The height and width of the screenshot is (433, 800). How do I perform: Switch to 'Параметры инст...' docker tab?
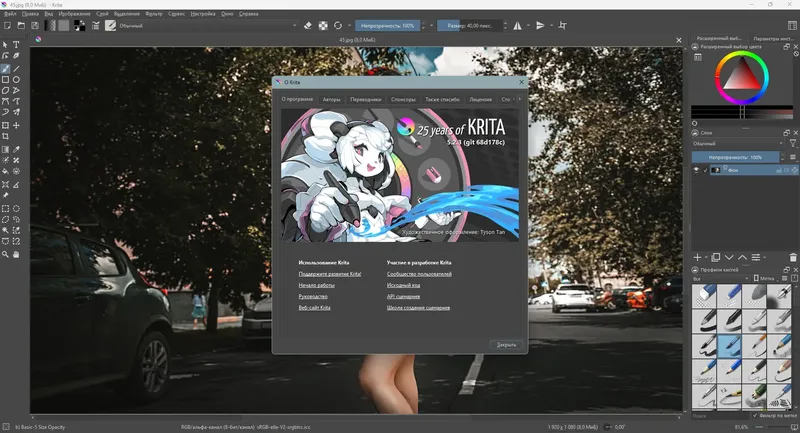pyautogui.click(x=772, y=39)
